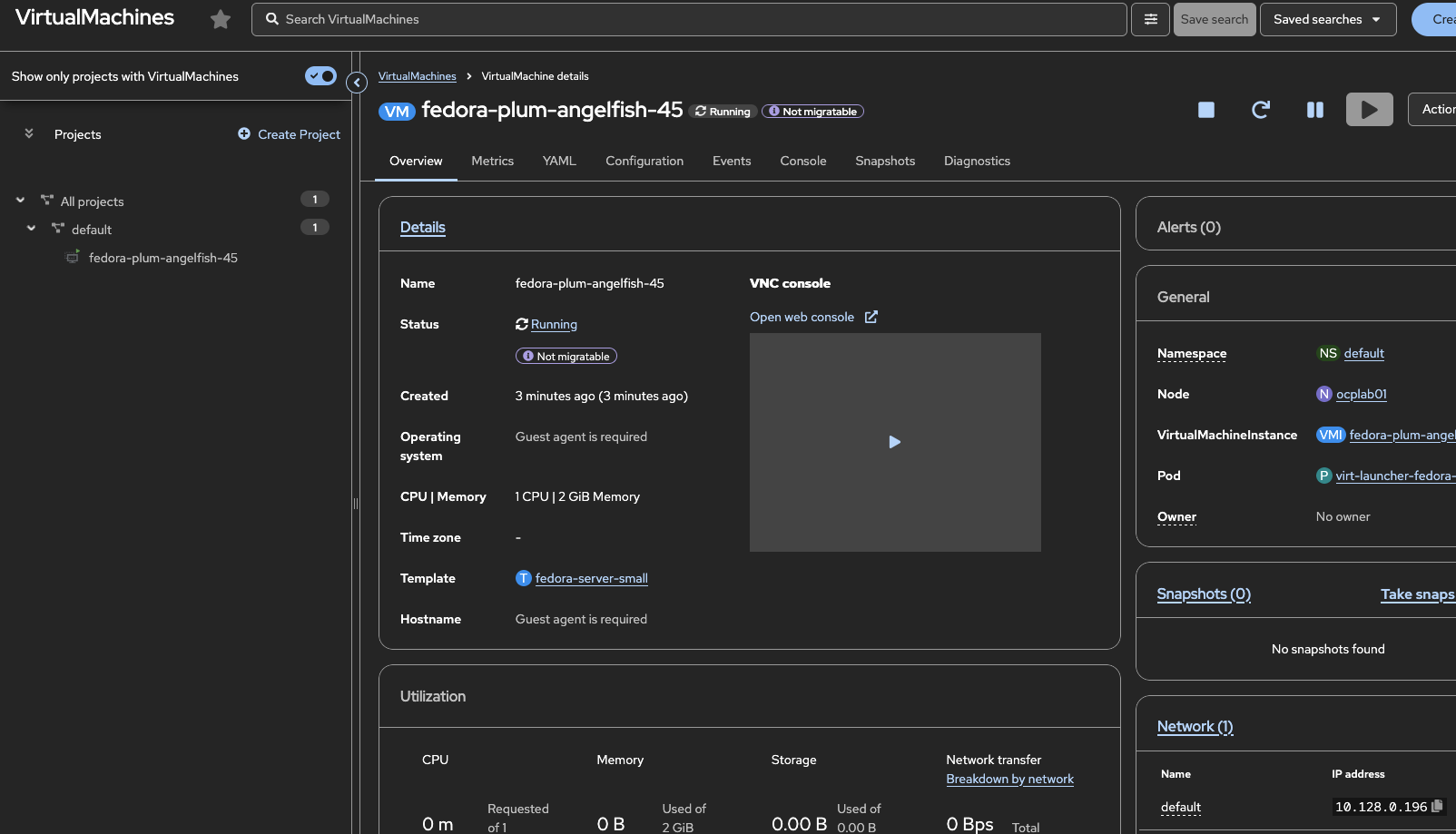The width and height of the screenshot is (1456, 834).
Task: Copy IP address 10.128.0.196
Action: pos(1437,806)
